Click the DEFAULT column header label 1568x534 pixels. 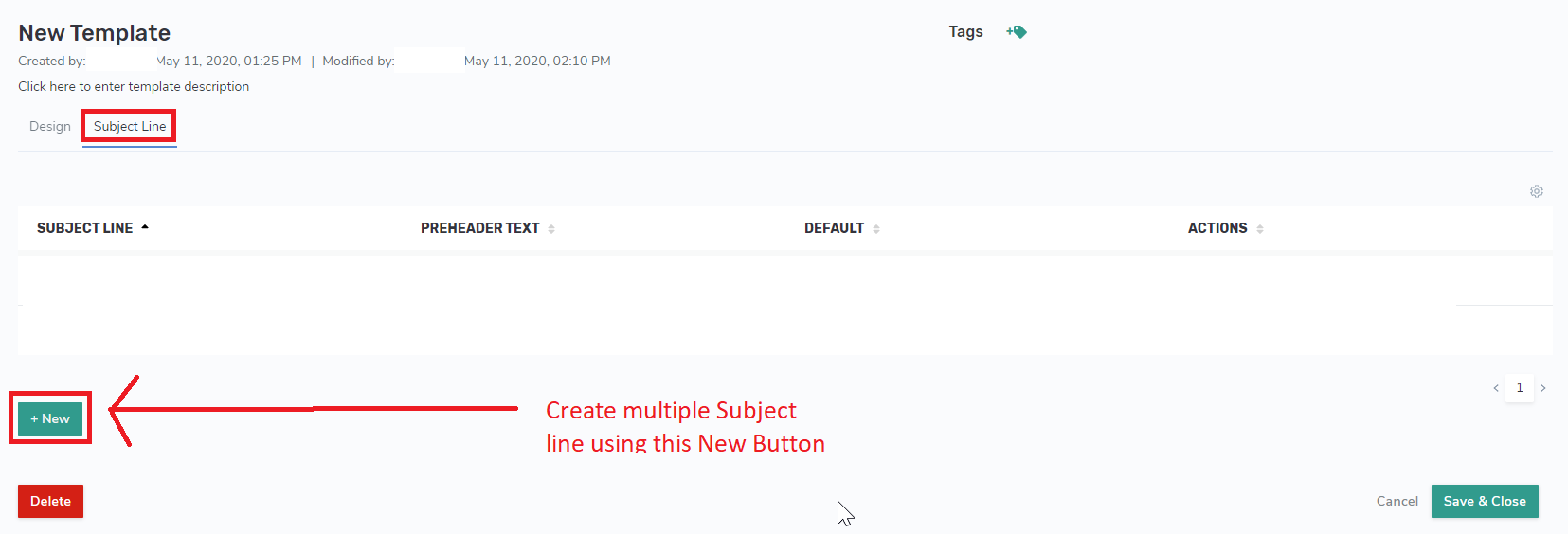[834, 228]
